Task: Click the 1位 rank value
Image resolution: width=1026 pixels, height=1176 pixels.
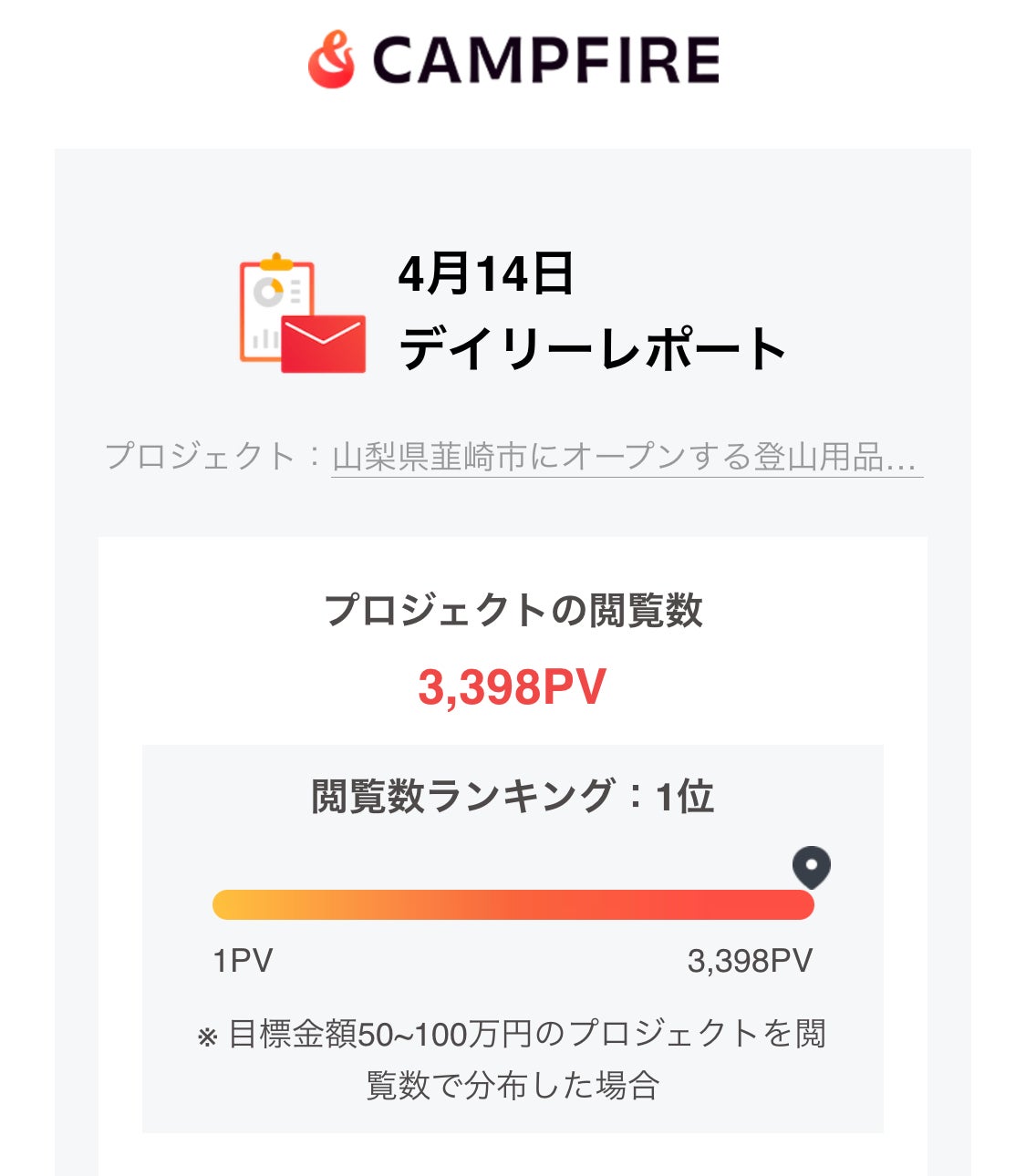Action: click(x=684, y=796)
